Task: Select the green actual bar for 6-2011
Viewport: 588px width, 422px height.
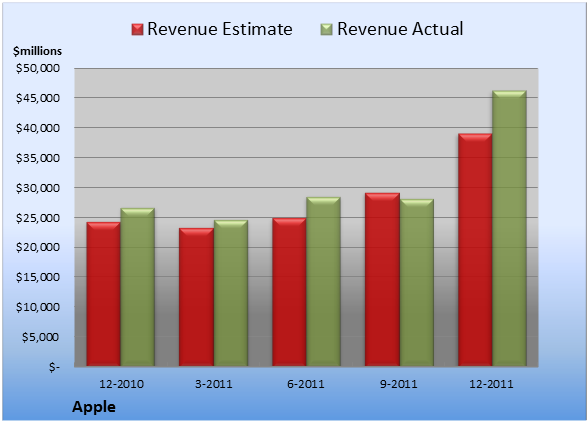Action: point(323,281)
